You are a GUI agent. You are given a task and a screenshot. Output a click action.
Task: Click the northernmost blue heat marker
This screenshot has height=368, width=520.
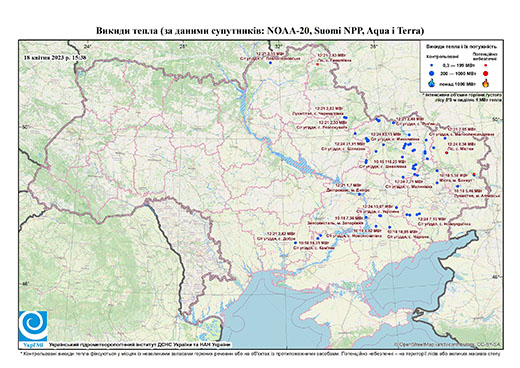pos(270,63)
